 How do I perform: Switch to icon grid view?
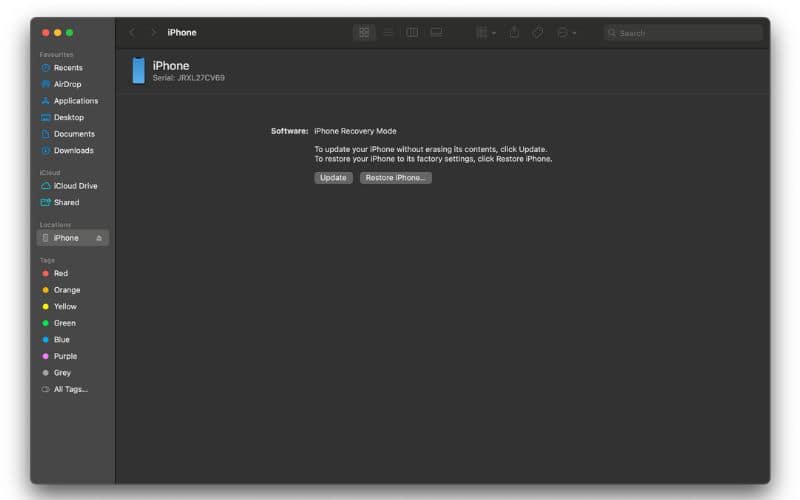[364, 33]
